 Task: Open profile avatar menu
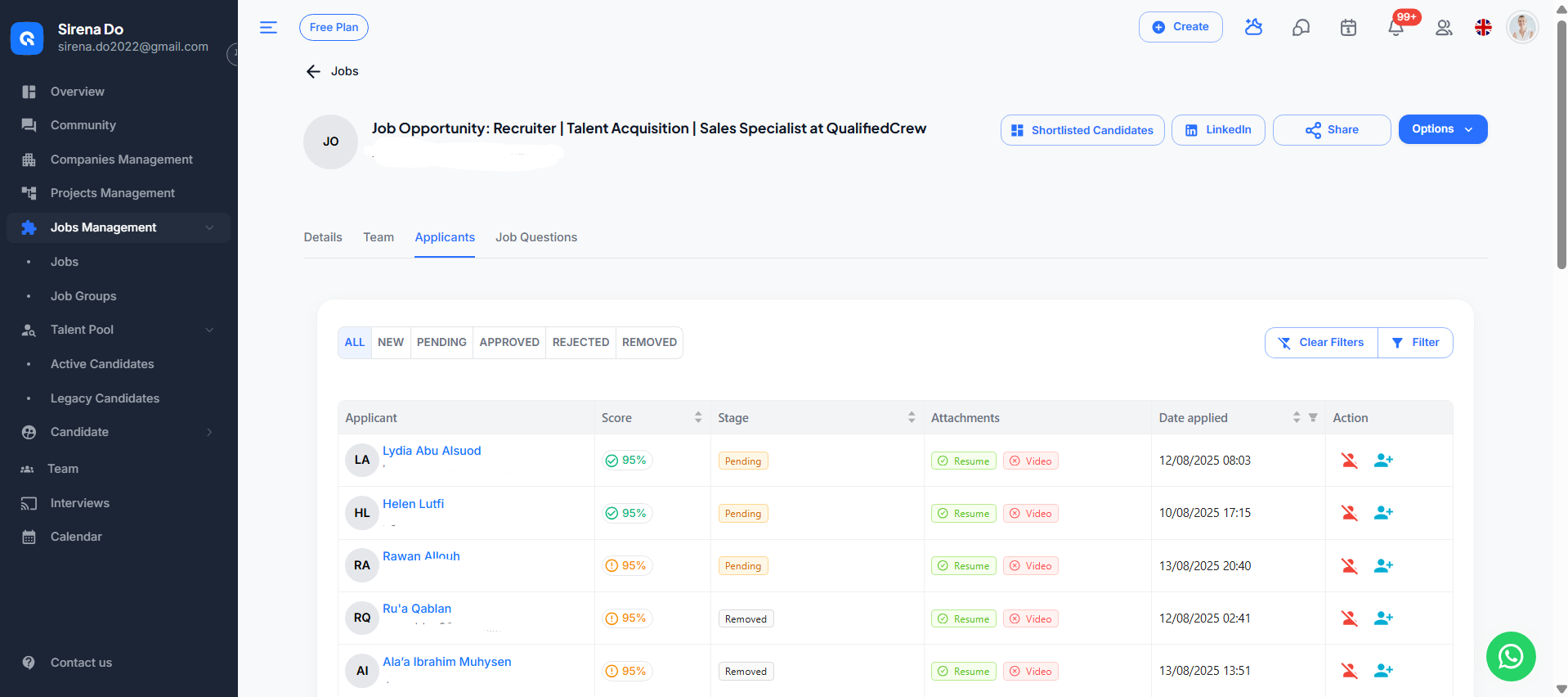coord(1522,27)
